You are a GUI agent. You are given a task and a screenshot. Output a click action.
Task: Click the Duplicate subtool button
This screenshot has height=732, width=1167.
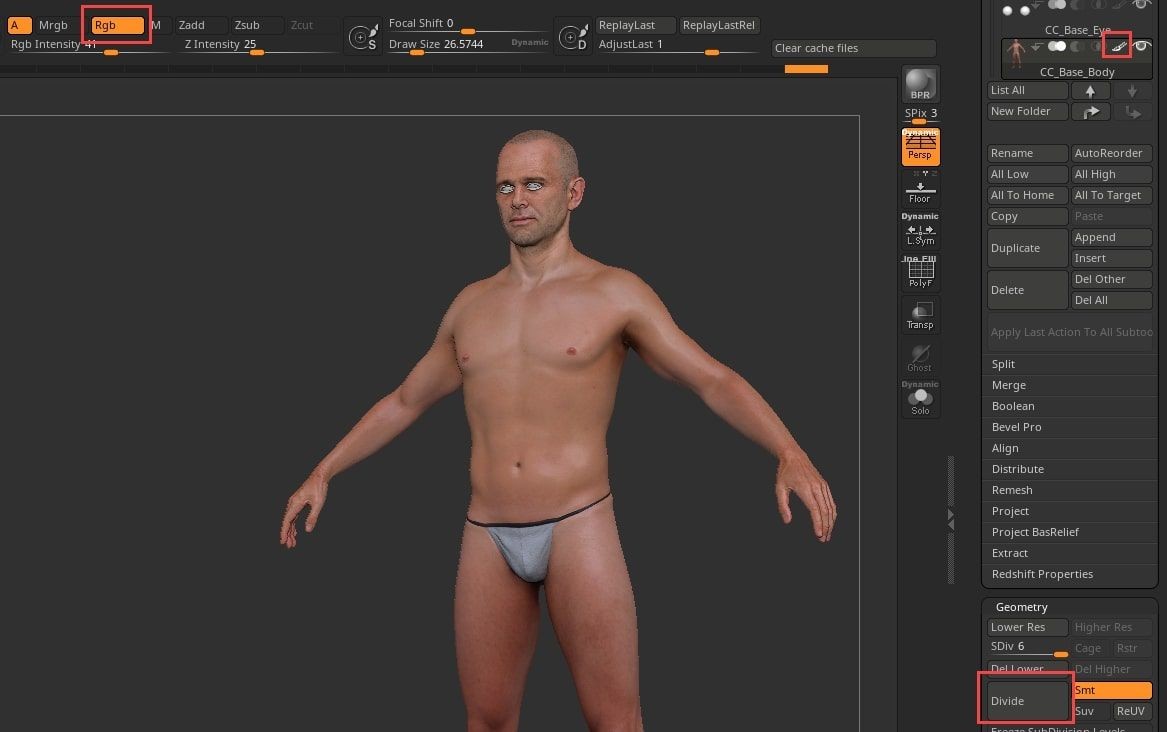1027,248
